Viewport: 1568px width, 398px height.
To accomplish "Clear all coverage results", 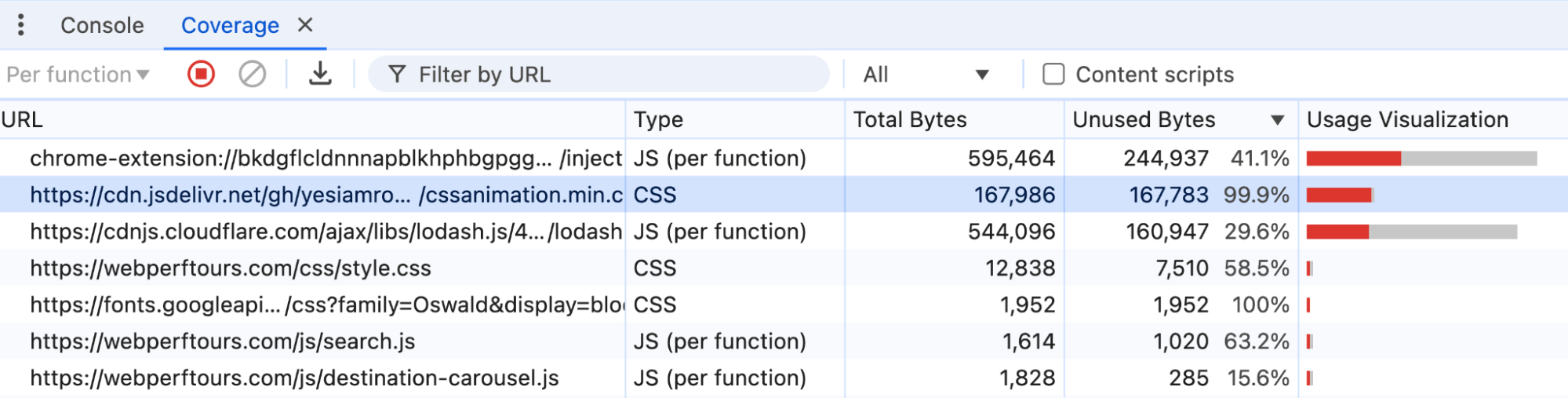I will pos(252,75).
